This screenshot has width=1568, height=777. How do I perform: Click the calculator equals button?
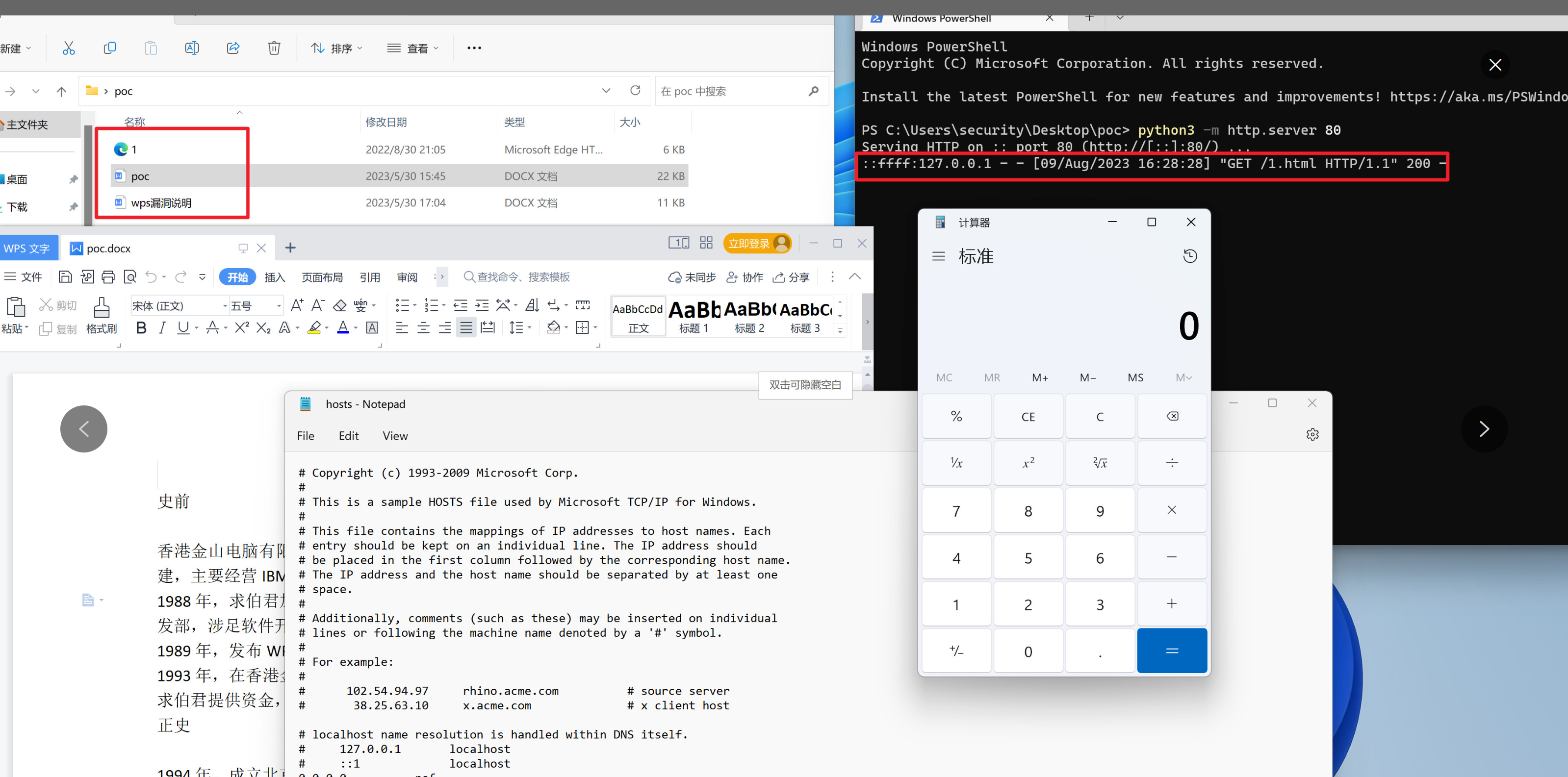pyautogui.click(x=1172, y=651)
